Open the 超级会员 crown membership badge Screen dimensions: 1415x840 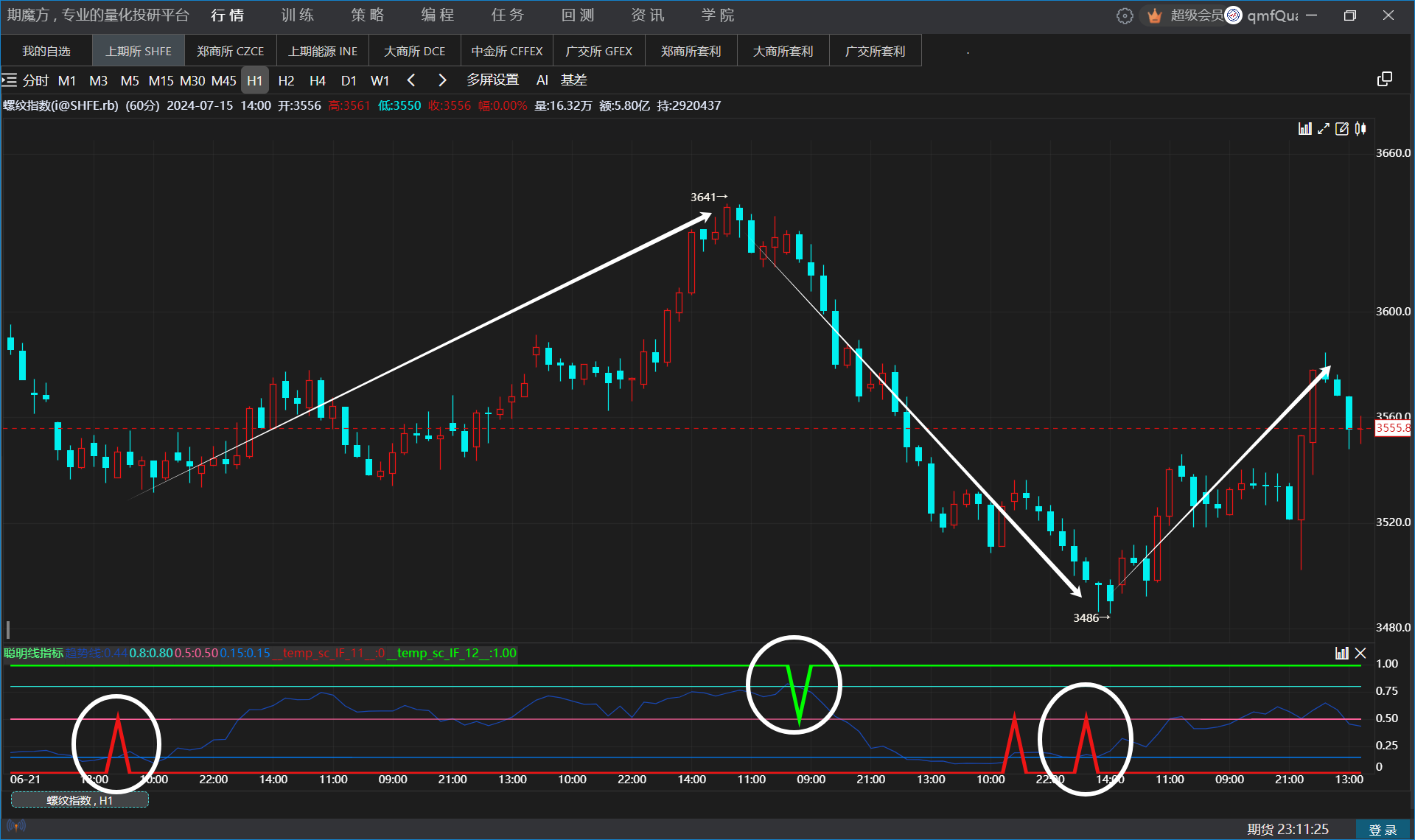click(x=1186, y=15)
